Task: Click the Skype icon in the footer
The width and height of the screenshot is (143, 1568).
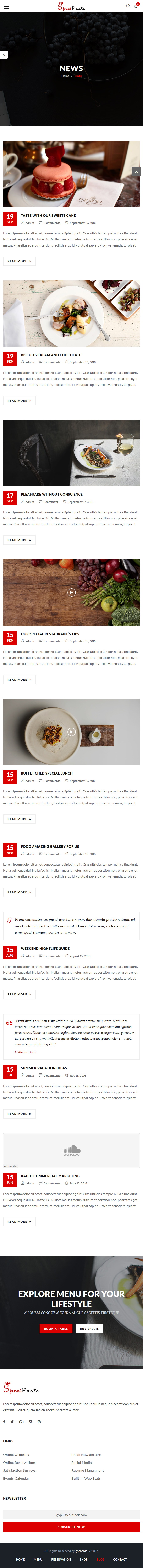Action: tap(39, 1422)
